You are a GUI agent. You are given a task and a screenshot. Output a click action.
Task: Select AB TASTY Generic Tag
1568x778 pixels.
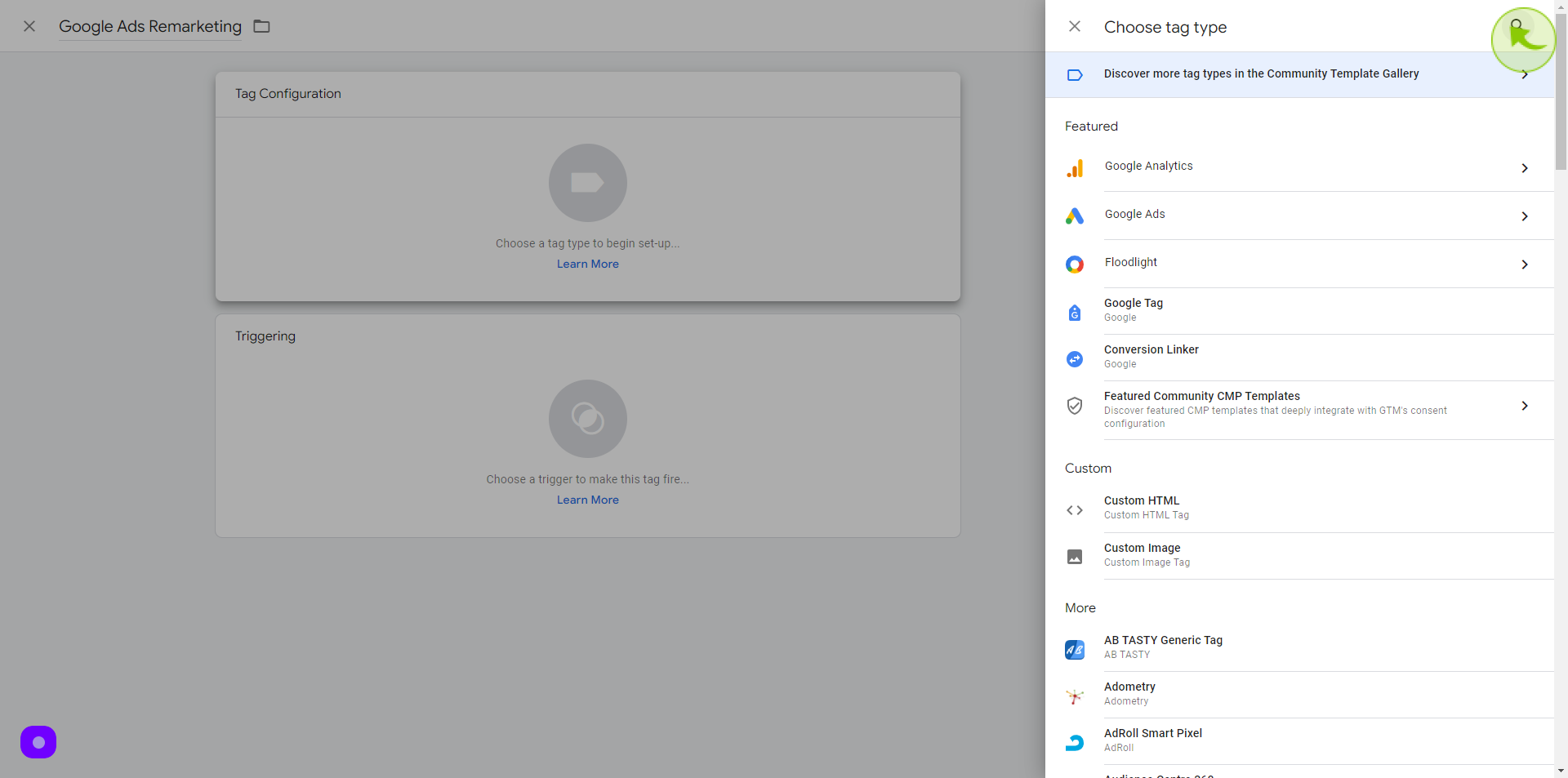pyautogui.click(x=1299, y=648)
